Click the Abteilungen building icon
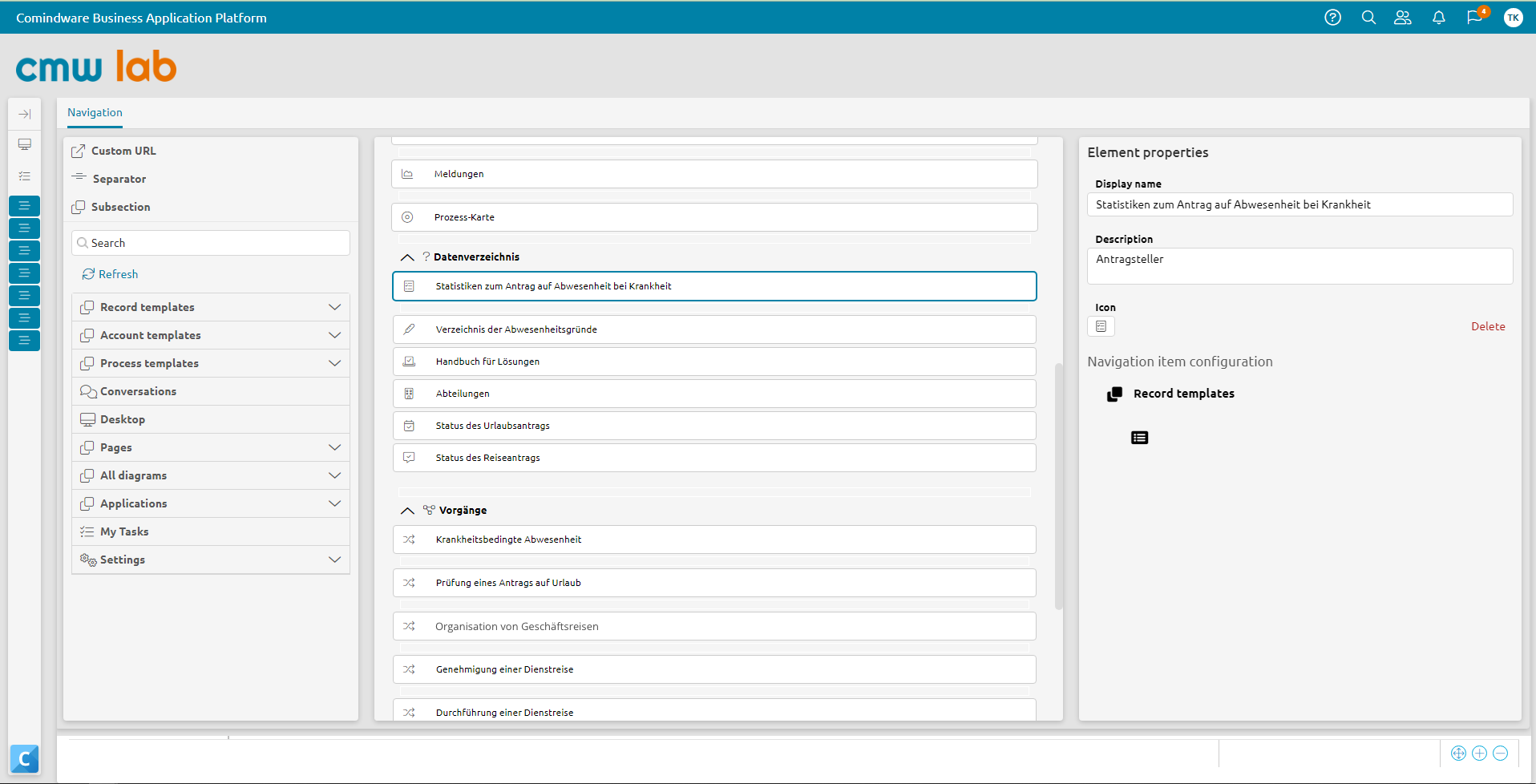 [409, 394]
